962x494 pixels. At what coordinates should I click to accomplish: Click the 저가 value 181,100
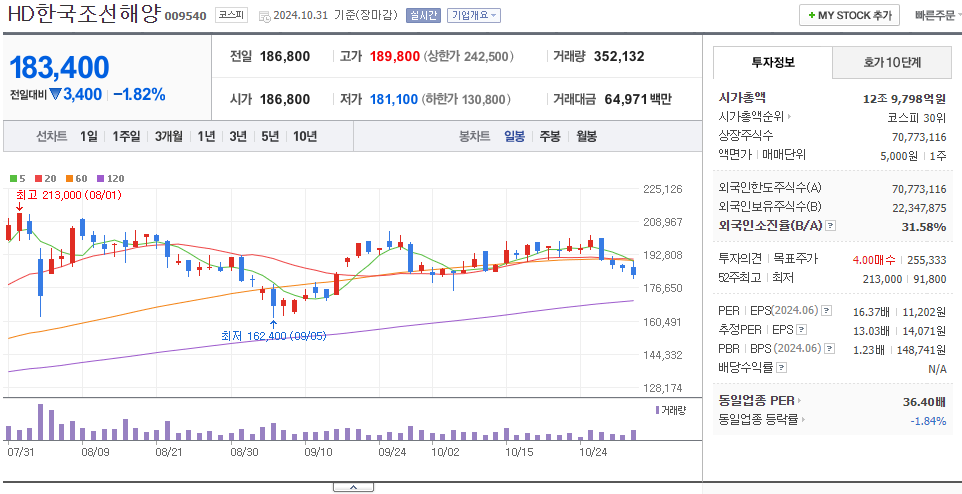pyautogui.click(x=394, y=99)
